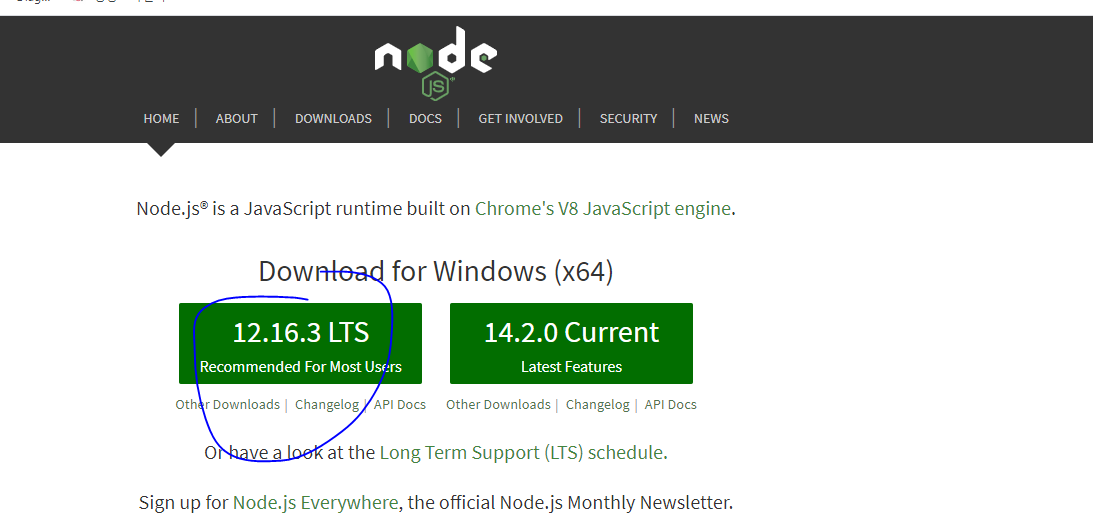Follow the Chrome's V8 JavaScript engine link
The width and height of the screenshot is (1093, 523).
tap(603, 209)
